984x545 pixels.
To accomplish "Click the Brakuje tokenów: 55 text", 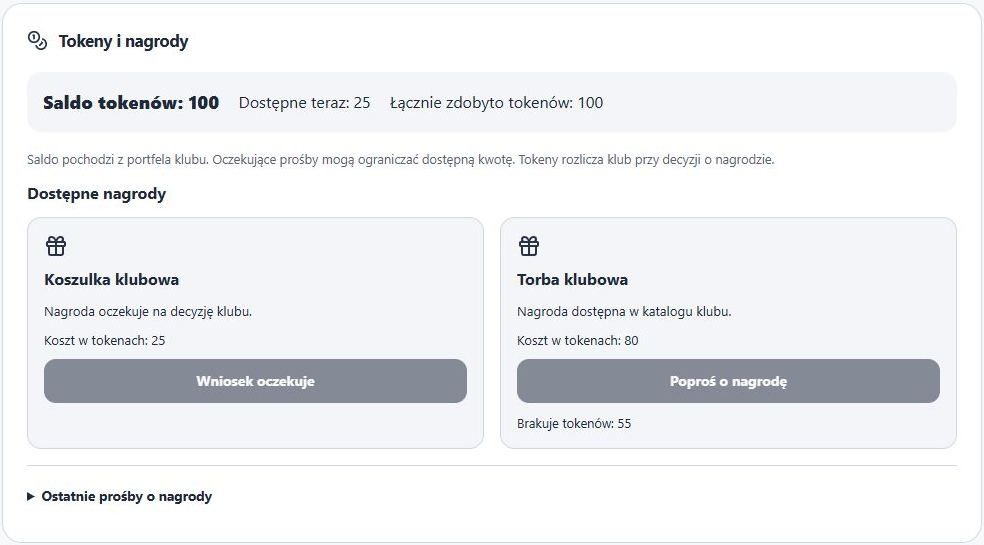I will coord(574,423).
